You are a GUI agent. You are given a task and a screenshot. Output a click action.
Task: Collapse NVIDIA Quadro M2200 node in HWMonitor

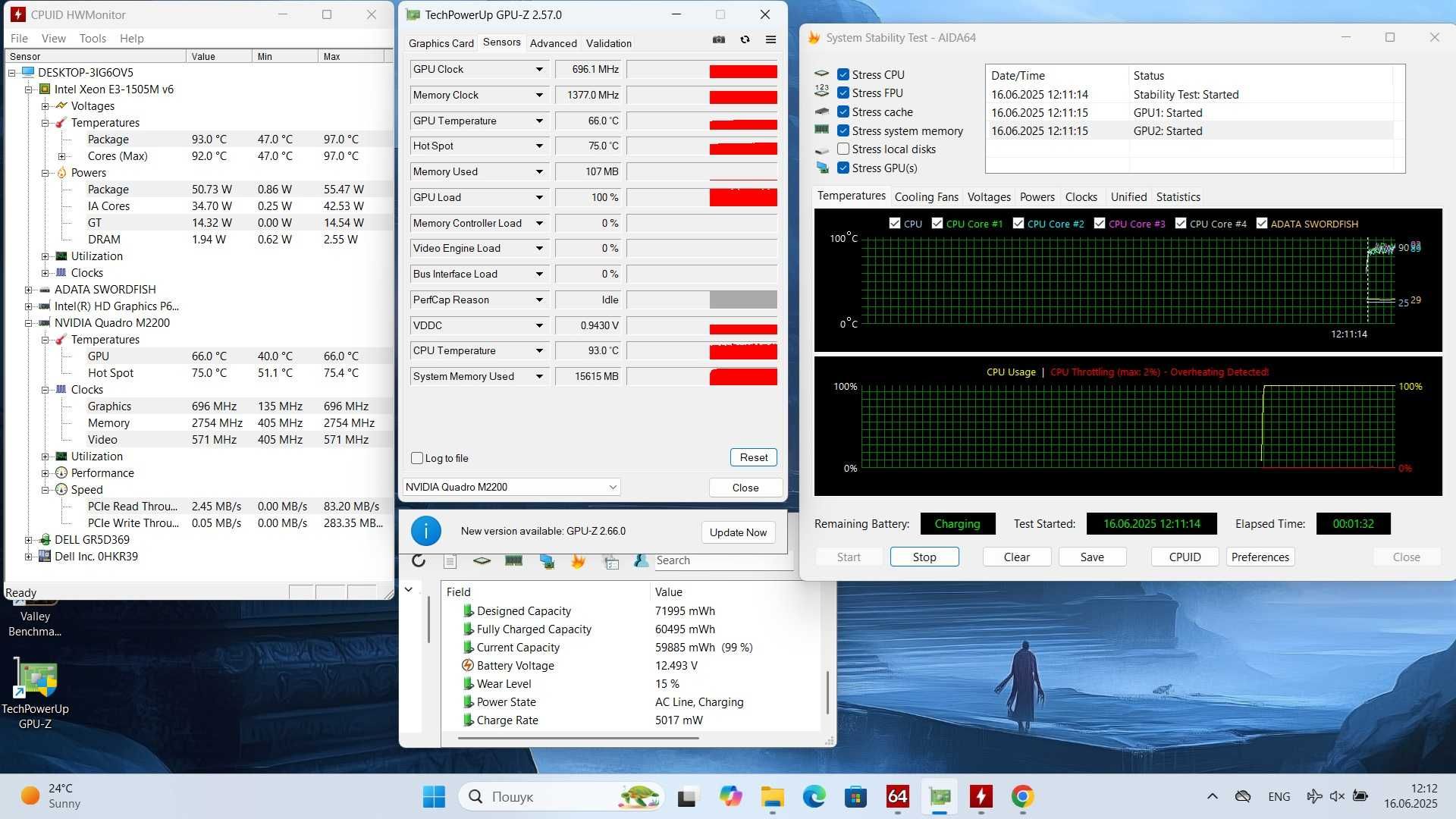(28, 323)
